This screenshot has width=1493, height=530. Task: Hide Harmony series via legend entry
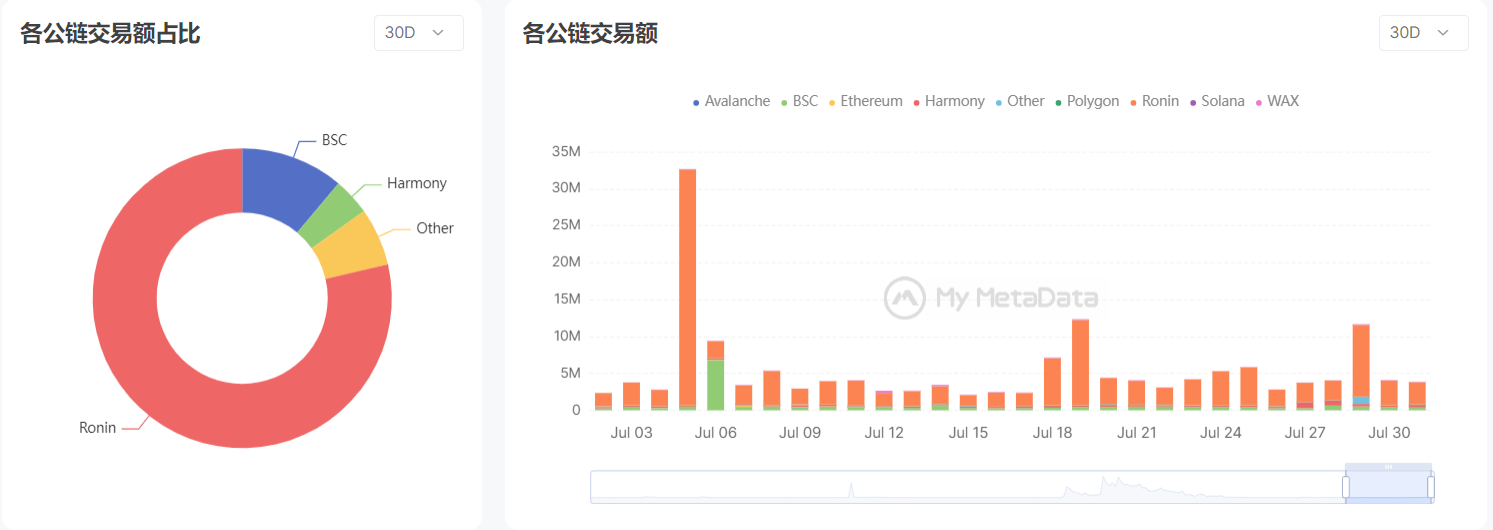(948, 101)
